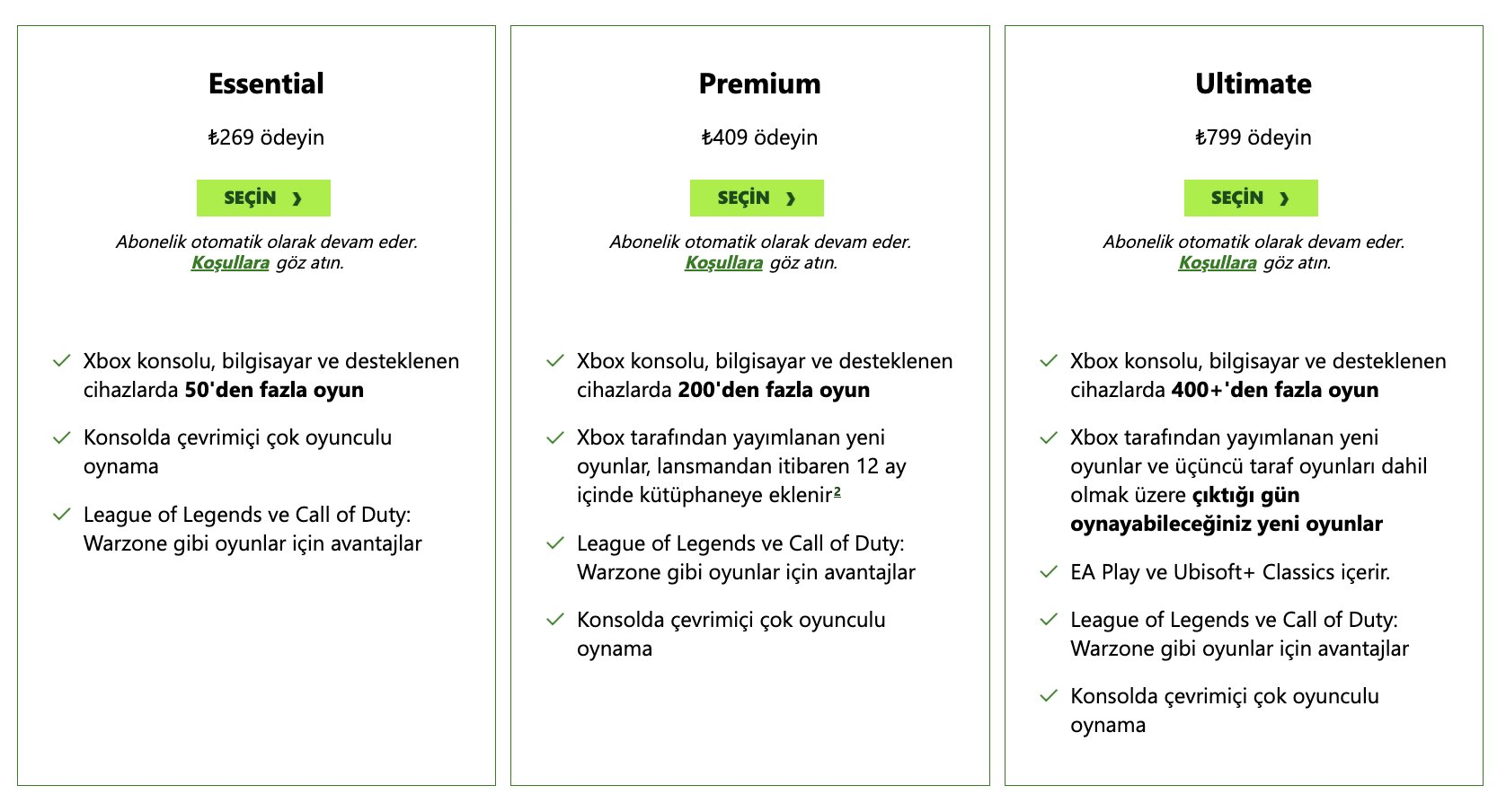Click checkmark beside Essential online multiplayer feature

(61, 437)
